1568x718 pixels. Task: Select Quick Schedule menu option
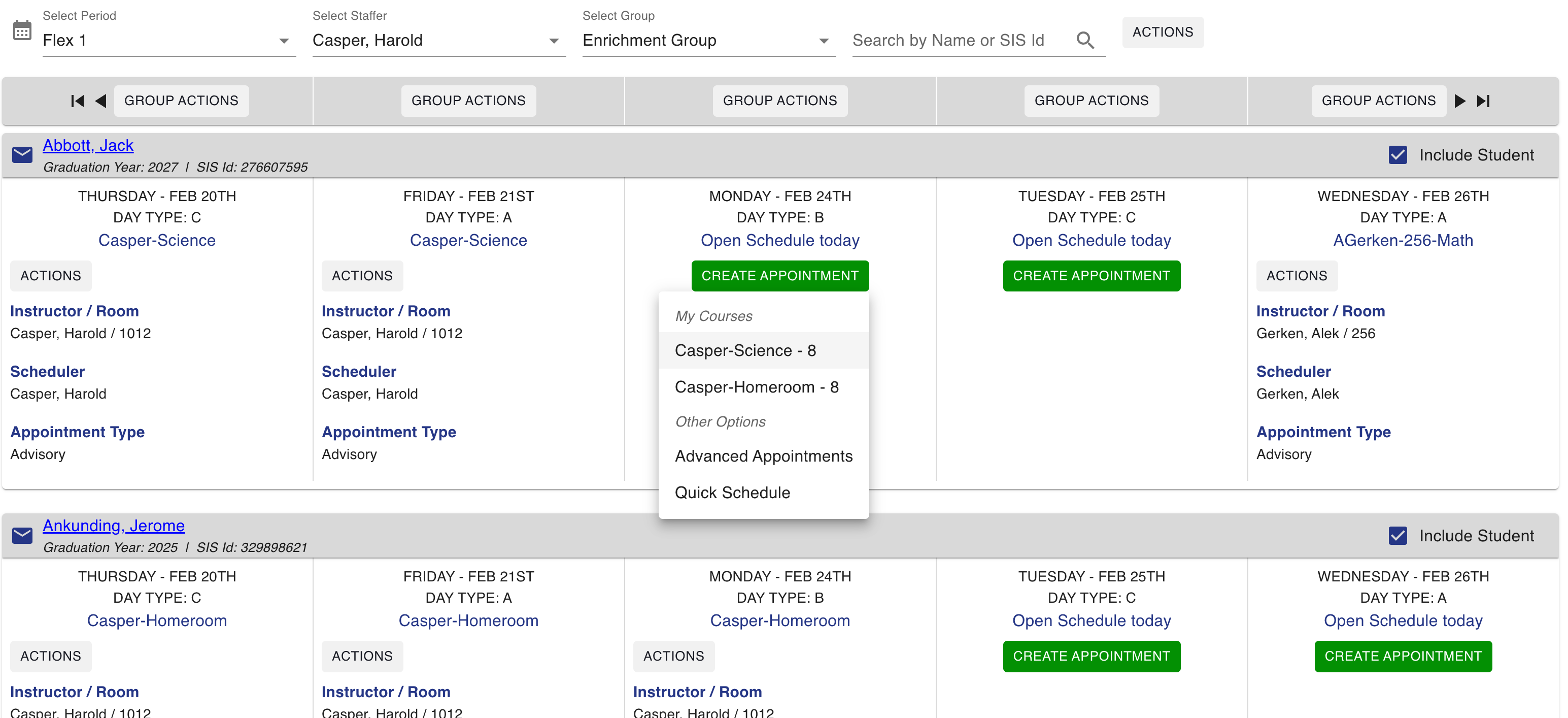point(732,492)
